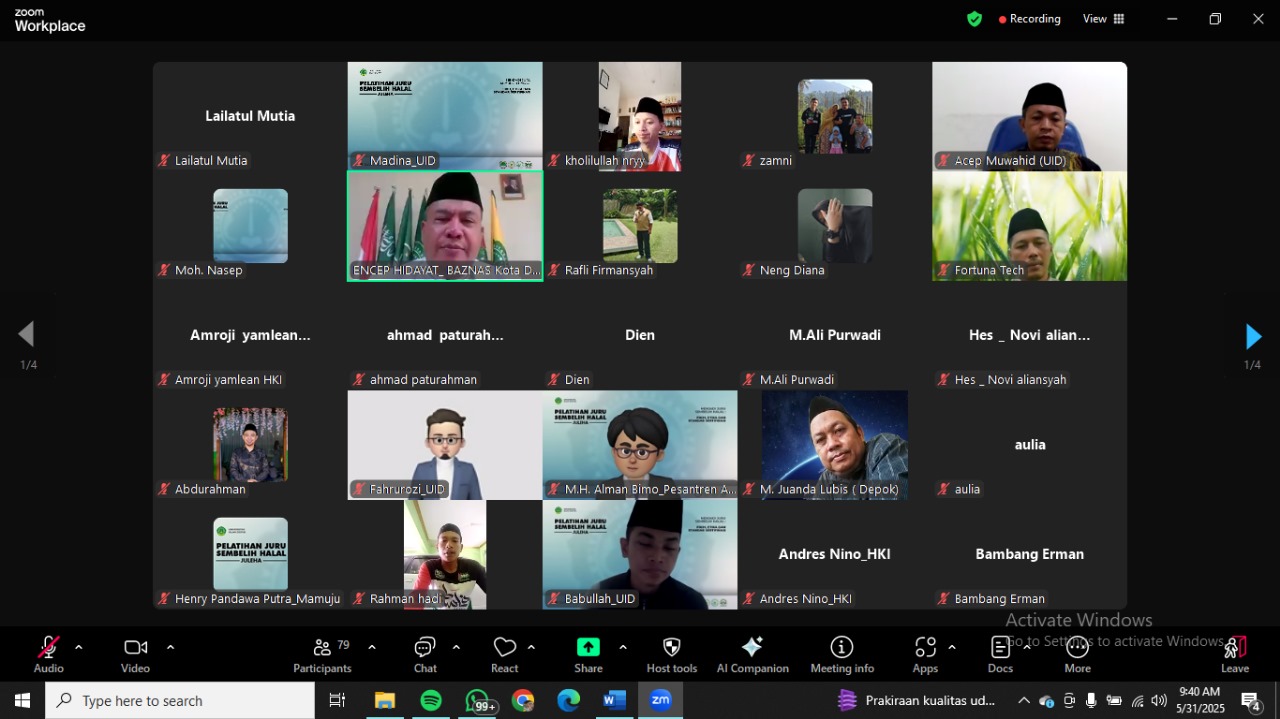Open Host tools shield menu
1280x719 pixels.
coord(672,655)
